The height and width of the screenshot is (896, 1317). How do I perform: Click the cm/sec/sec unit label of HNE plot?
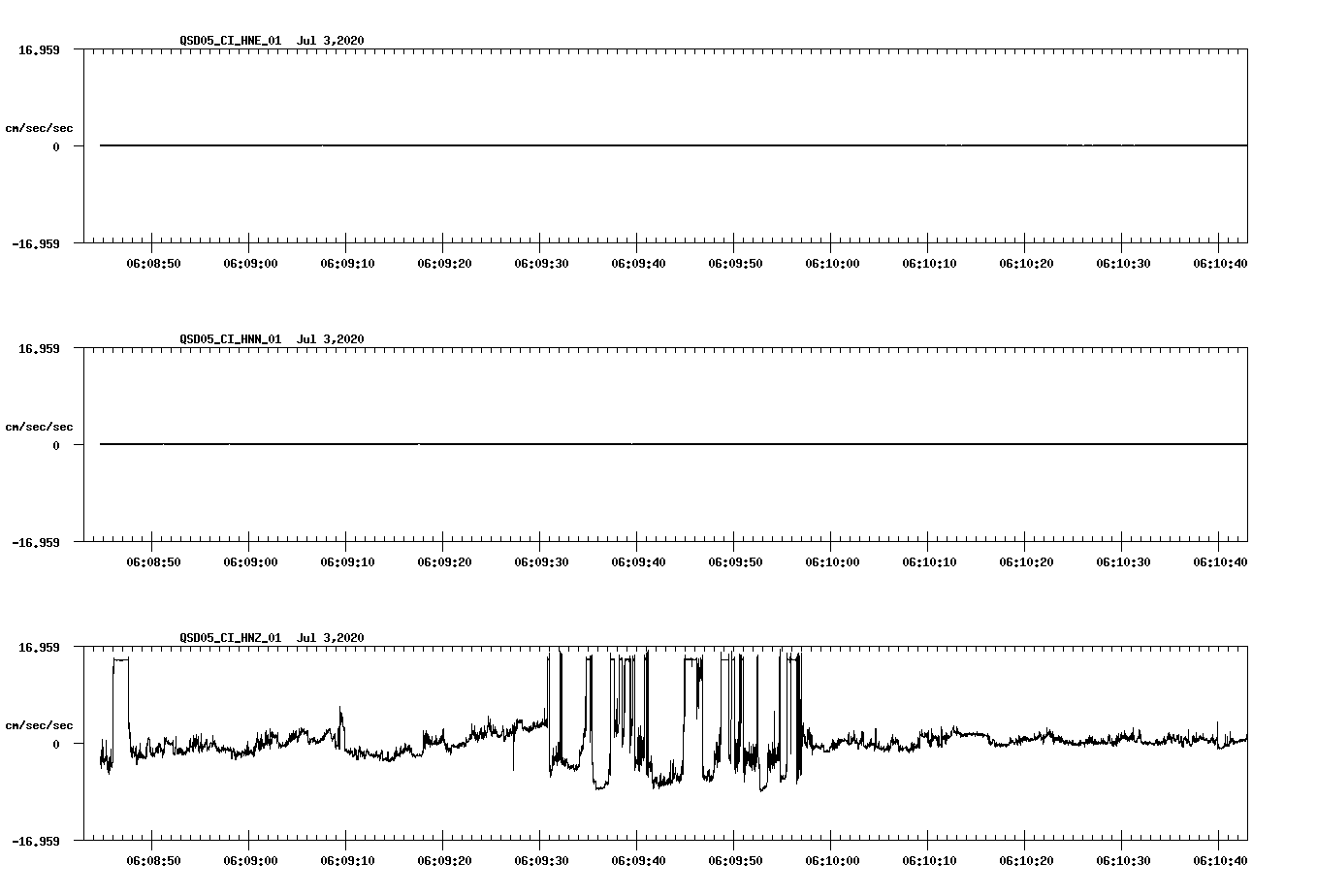click(39, 128)
